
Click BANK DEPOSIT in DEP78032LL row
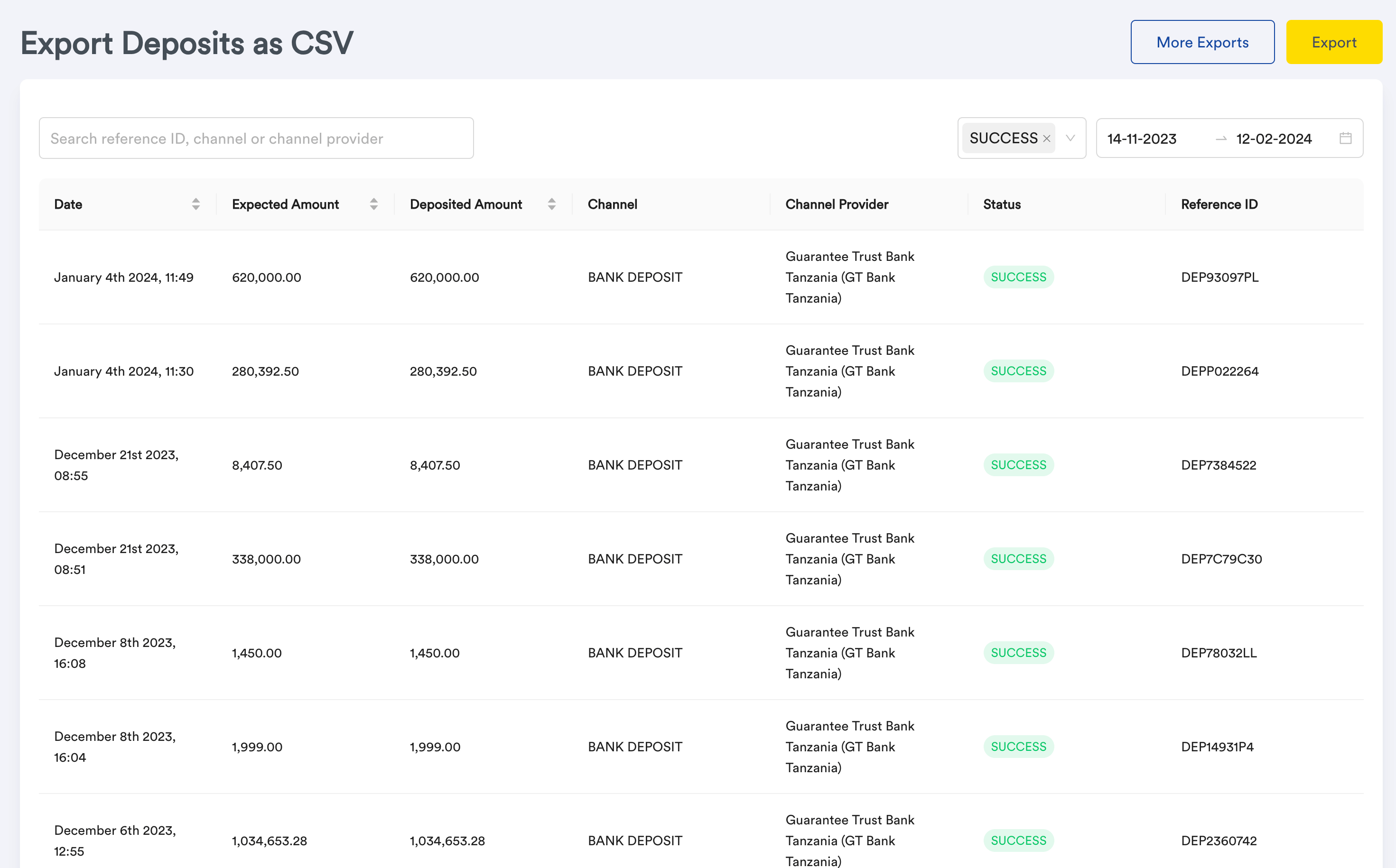635,653
